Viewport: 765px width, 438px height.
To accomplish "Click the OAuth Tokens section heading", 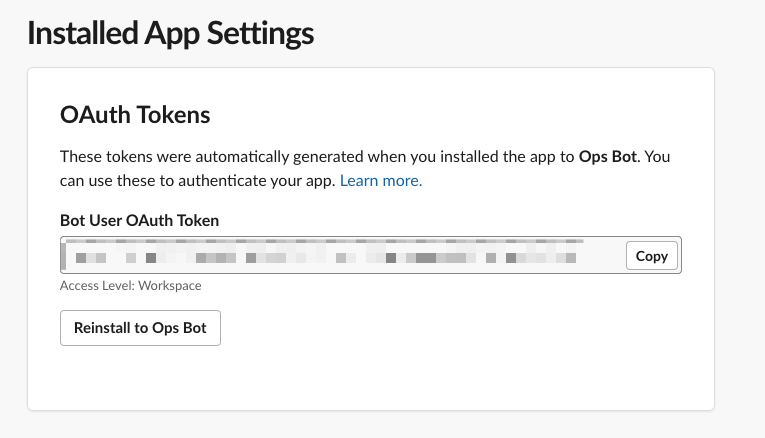I will (135, 115).
